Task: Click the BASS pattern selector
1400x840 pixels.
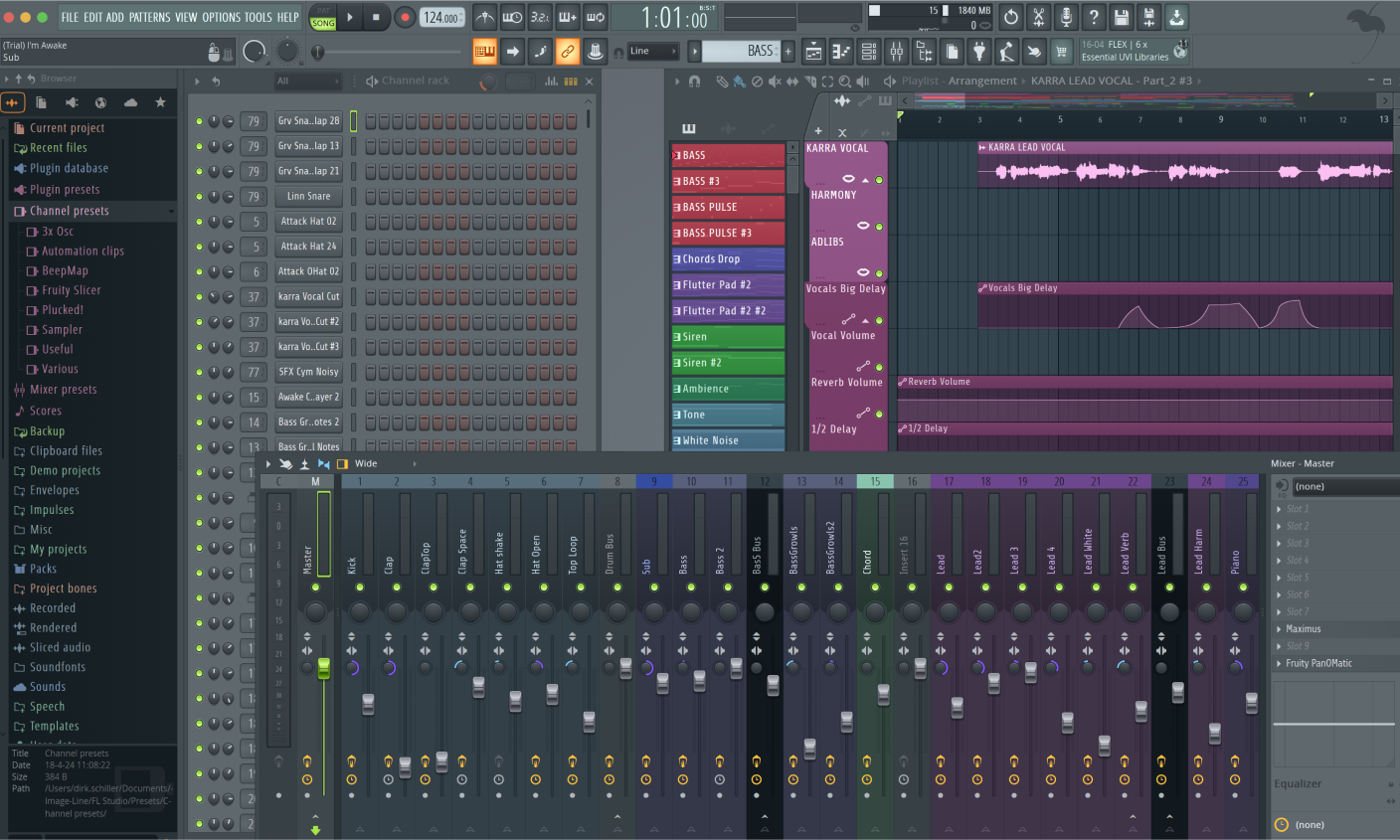Action: 742,51
